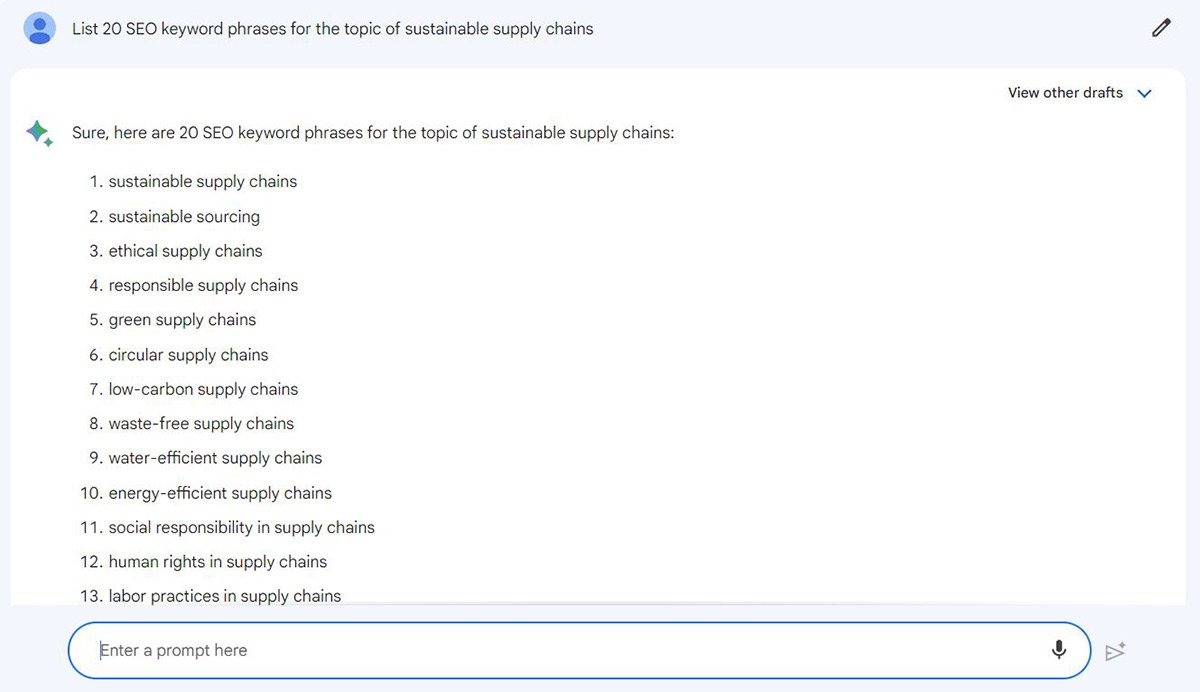Click the ethical supply chains entry
The width and height of the screenshot is (1200, 692).
[185, 251]
